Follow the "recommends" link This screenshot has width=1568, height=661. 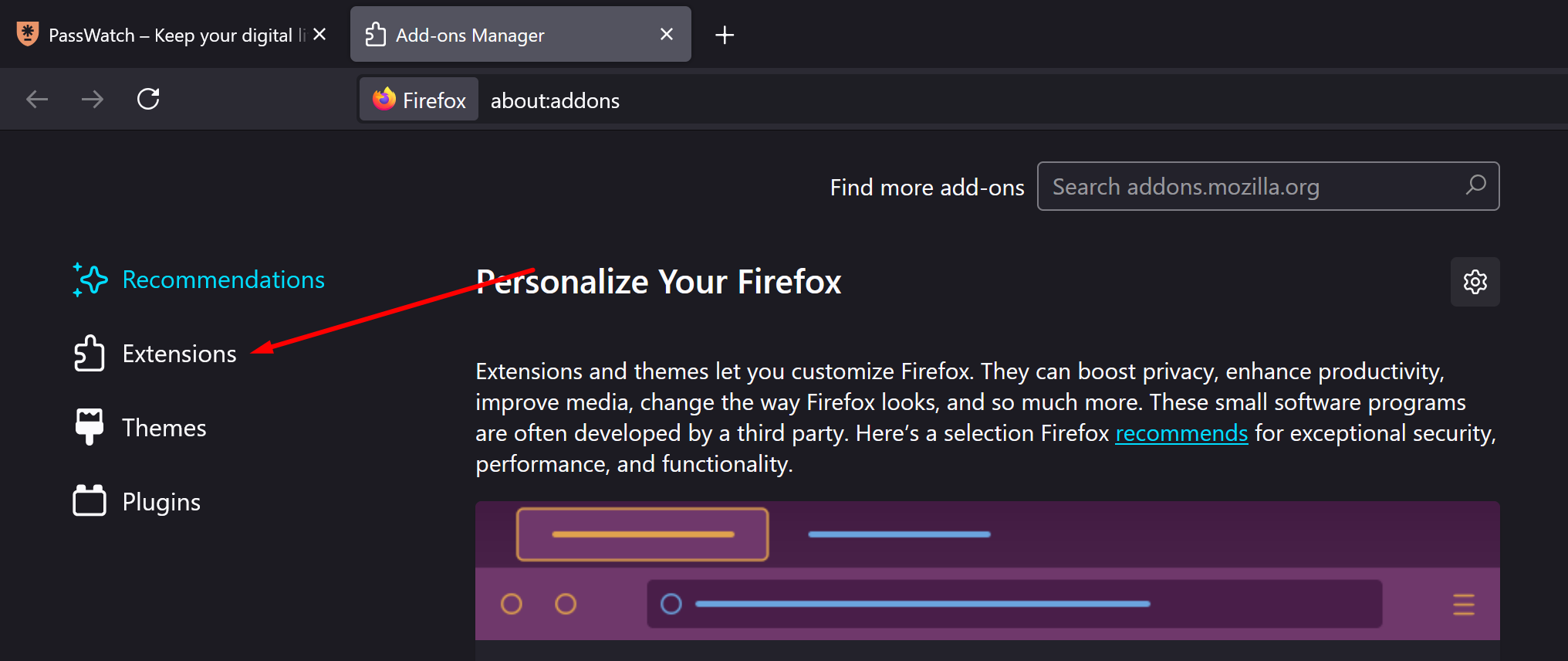(x=1181, y=433)
